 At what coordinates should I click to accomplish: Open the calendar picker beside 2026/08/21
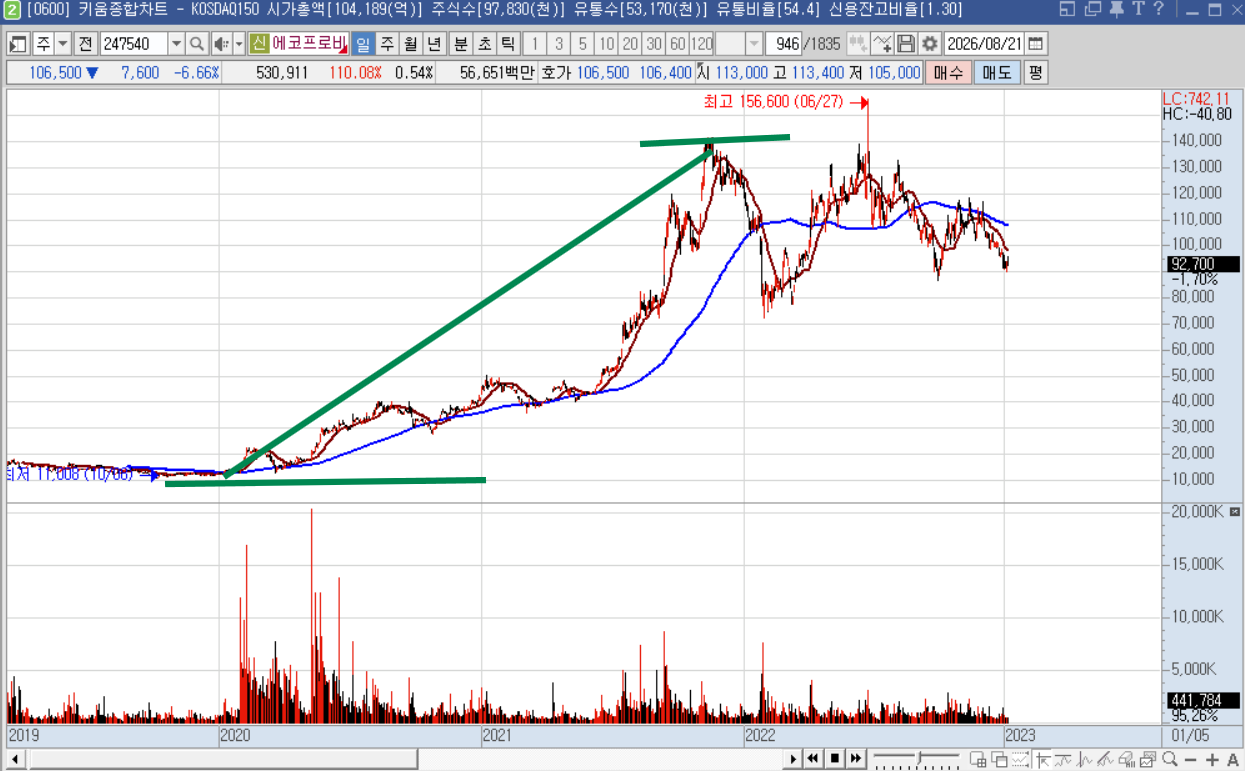1035,44
